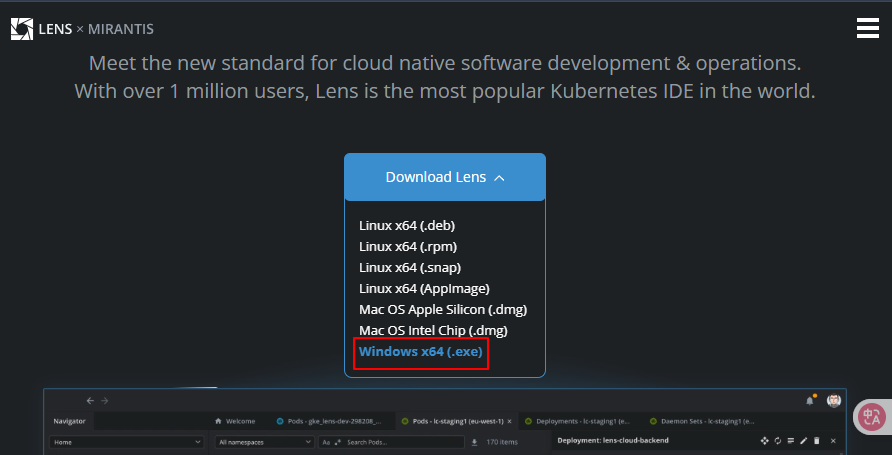Switch to Pods gke_lens-dev tab
Image resolution: width=892 pixels, height=455 pixels.
(331, 421)
